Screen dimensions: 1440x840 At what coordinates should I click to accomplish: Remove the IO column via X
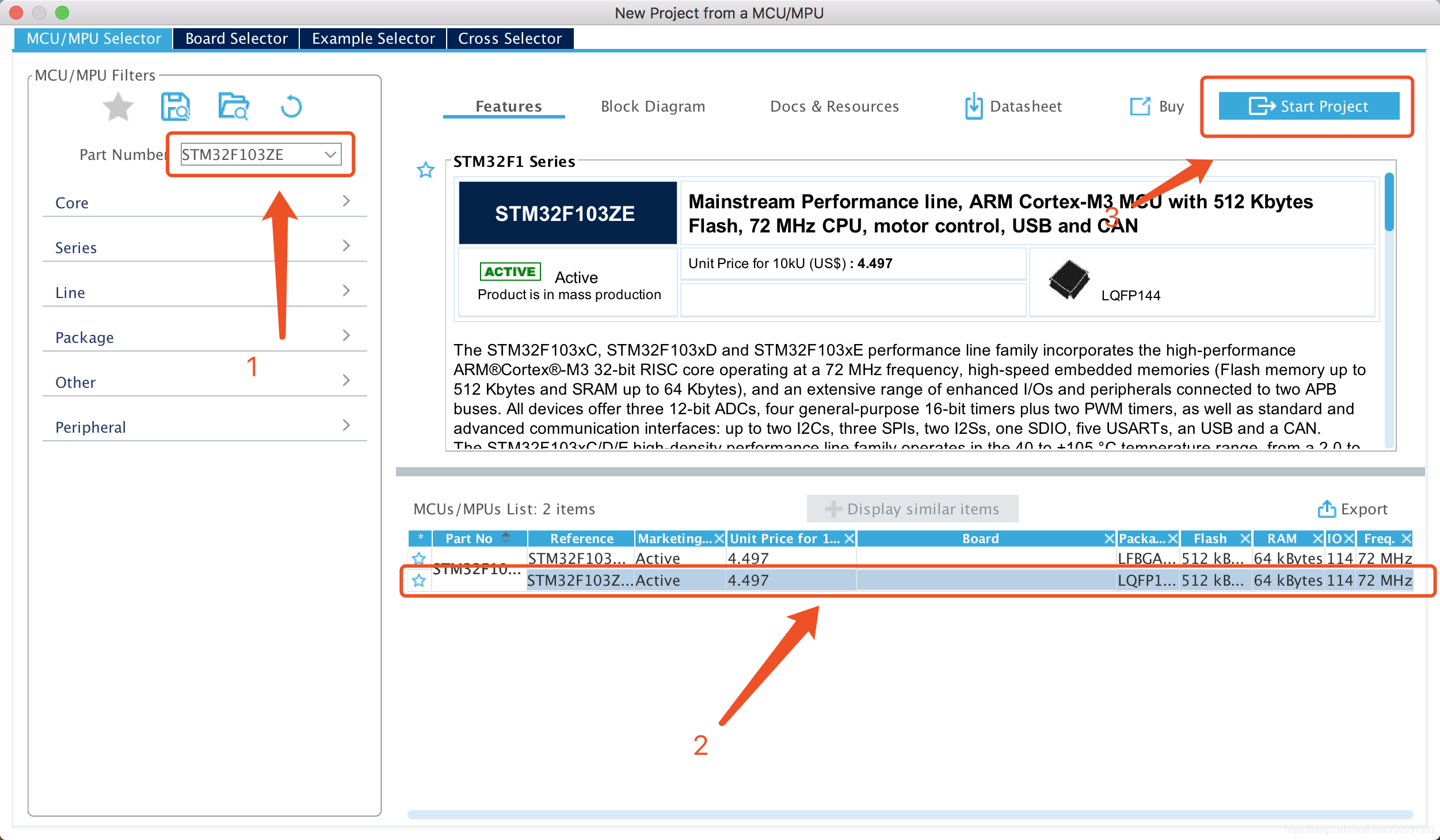1348,539
